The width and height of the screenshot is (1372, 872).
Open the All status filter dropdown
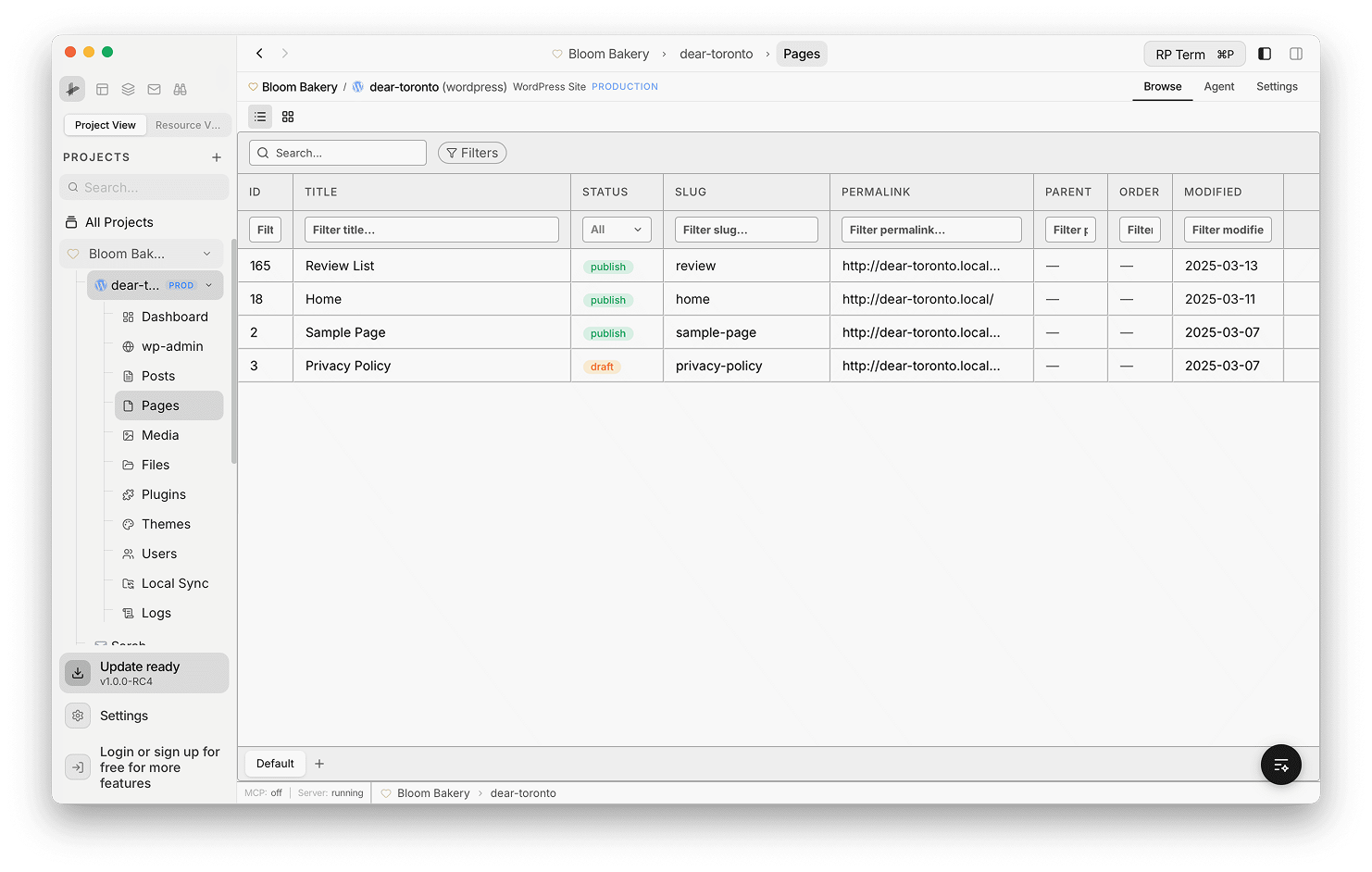click(616, 229)
